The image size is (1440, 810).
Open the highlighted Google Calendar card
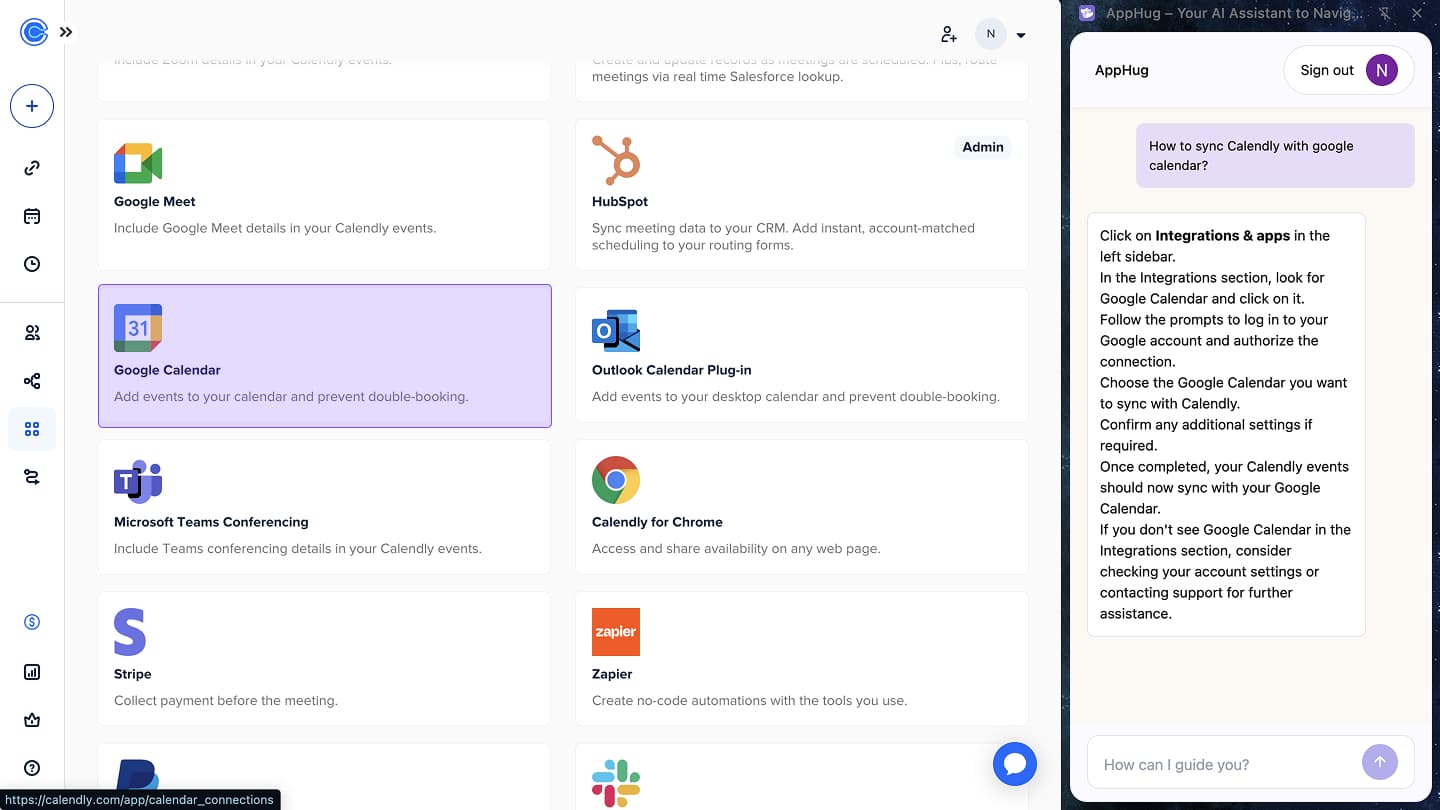click(324, 356)
